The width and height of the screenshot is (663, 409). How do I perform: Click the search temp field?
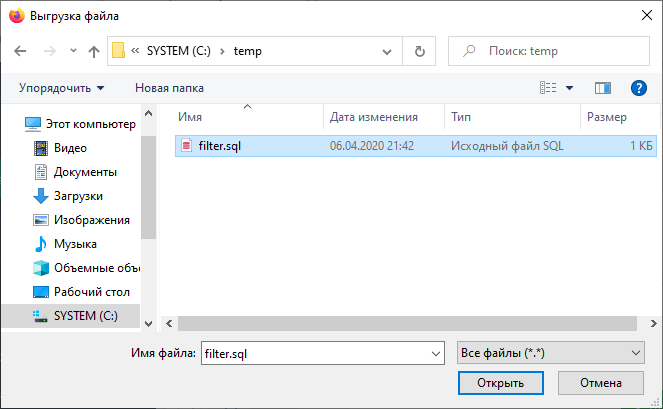click(548, 51)
